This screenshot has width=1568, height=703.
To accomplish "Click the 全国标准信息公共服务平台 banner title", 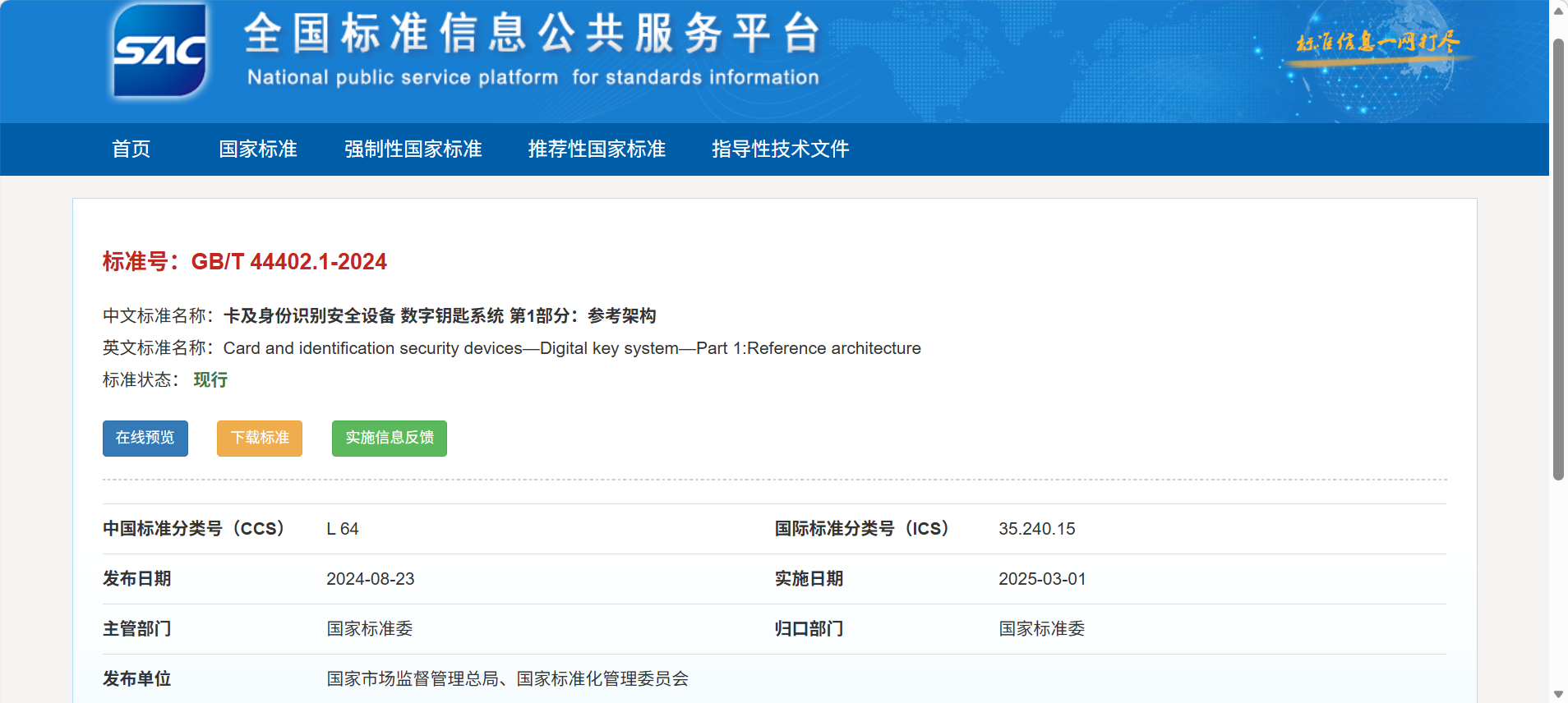I will click(533, 33).
